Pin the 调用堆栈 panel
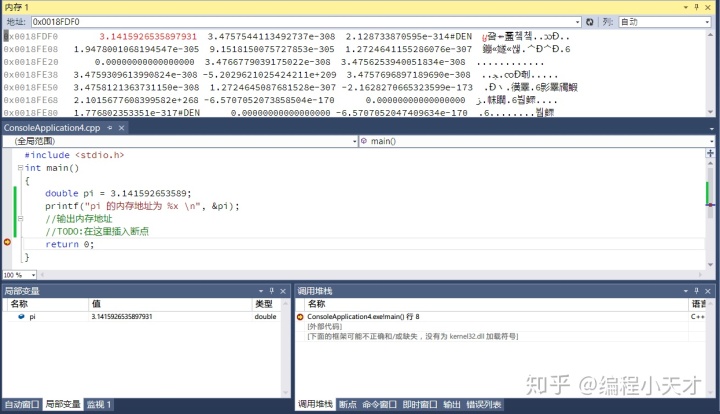The image size is (720, 414). pos(697,291)
